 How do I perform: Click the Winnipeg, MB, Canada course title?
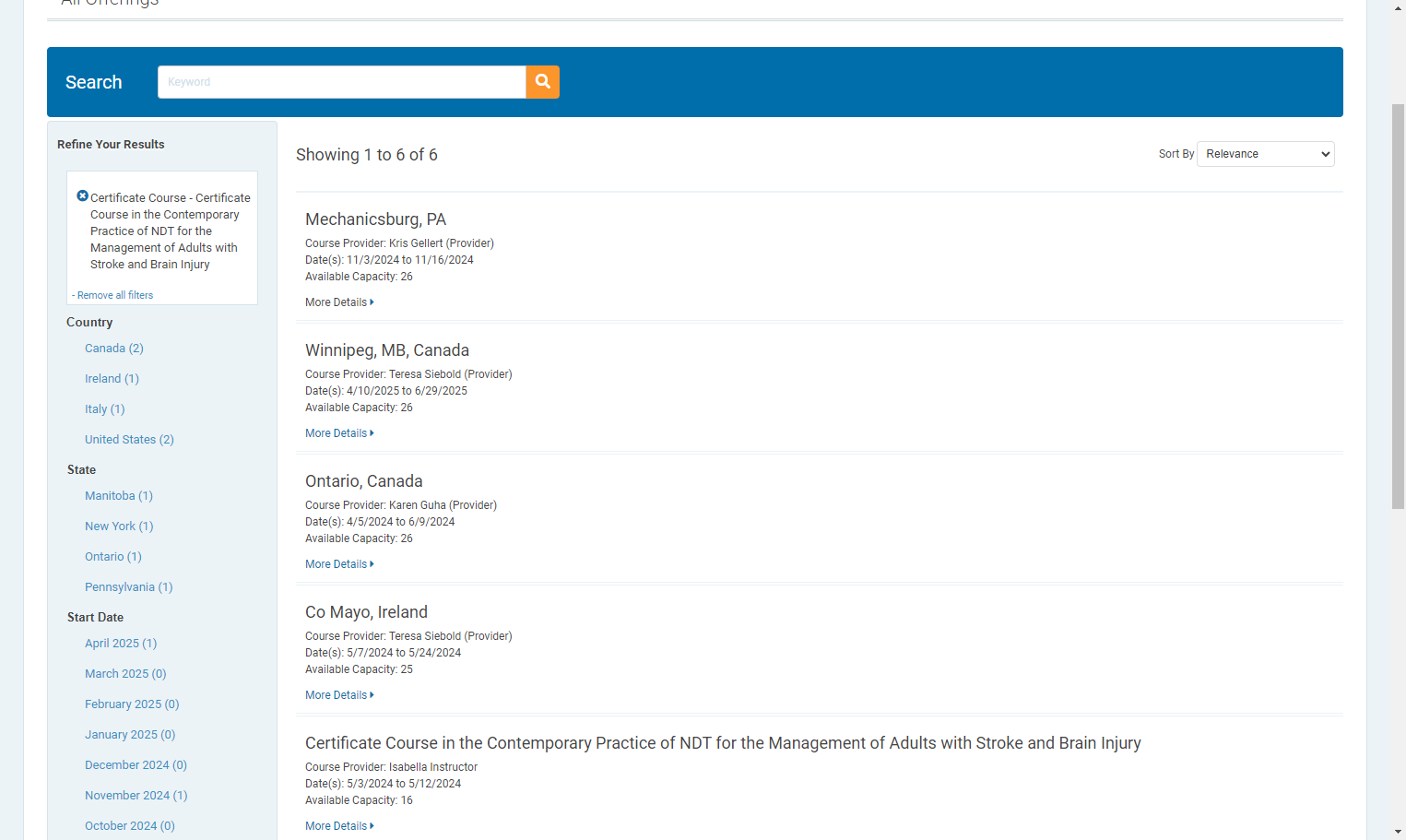click(x=387, y=350)
